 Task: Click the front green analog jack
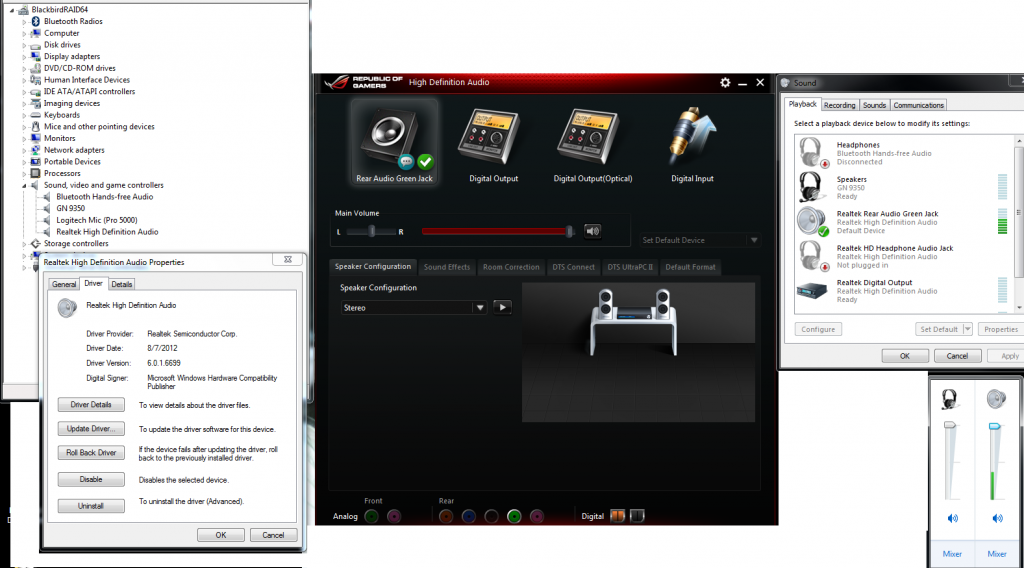pos(372,516)
